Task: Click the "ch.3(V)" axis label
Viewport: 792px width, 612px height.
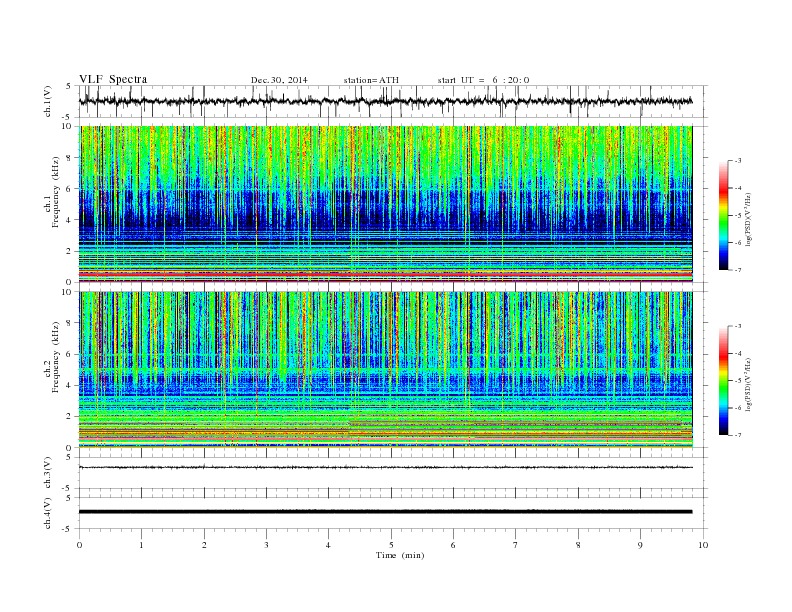Action: coord(48,473)
